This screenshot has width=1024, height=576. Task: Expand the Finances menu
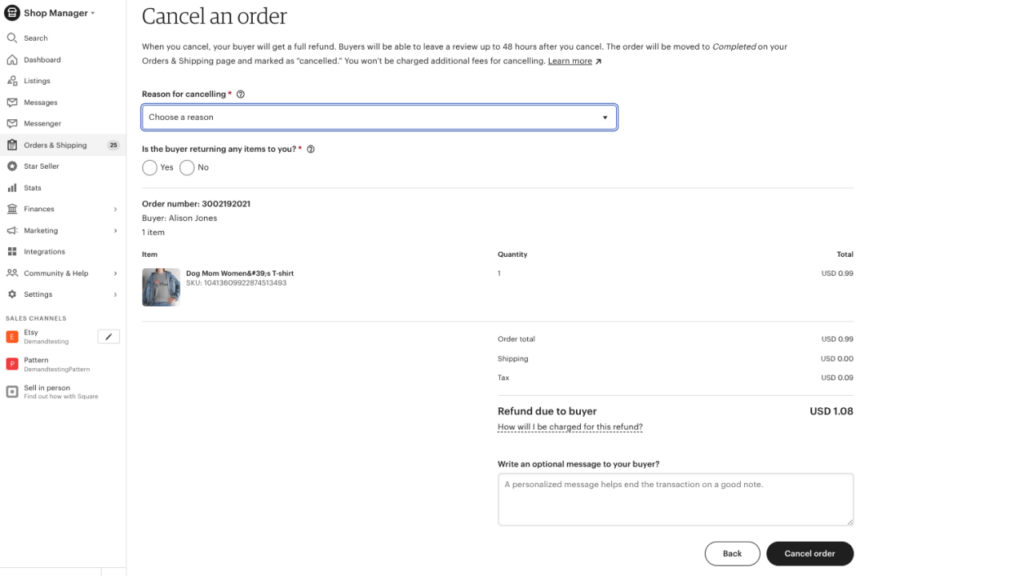click(40, 209)
